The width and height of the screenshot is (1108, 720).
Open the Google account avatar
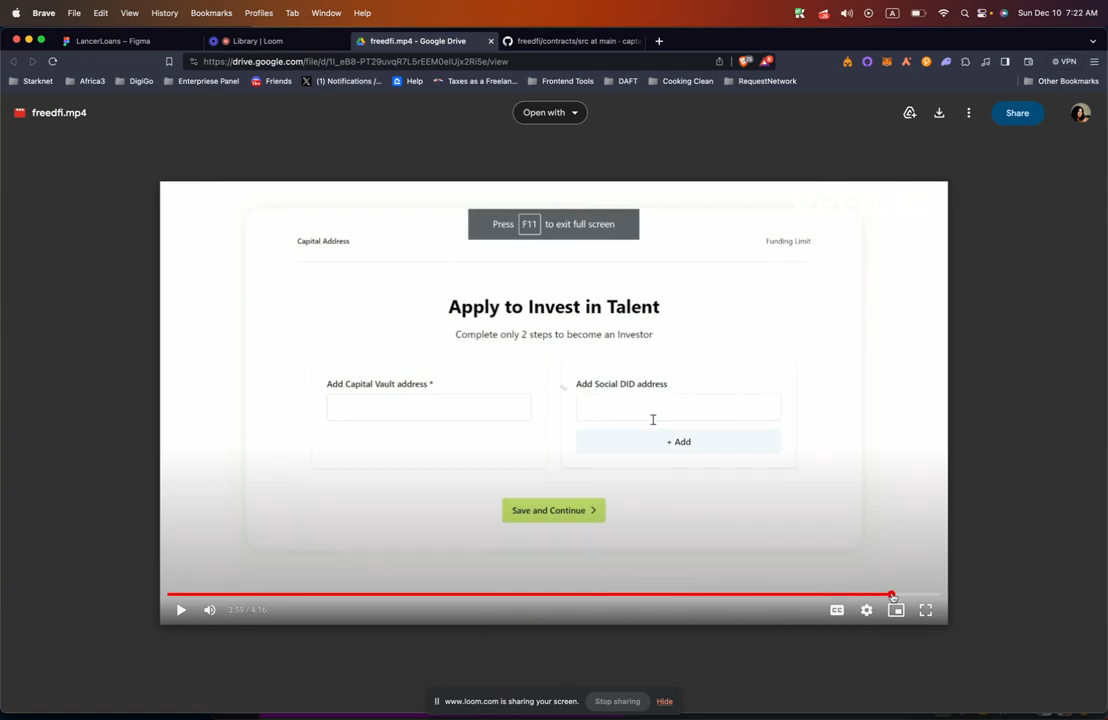click(x=1080, y=113)
